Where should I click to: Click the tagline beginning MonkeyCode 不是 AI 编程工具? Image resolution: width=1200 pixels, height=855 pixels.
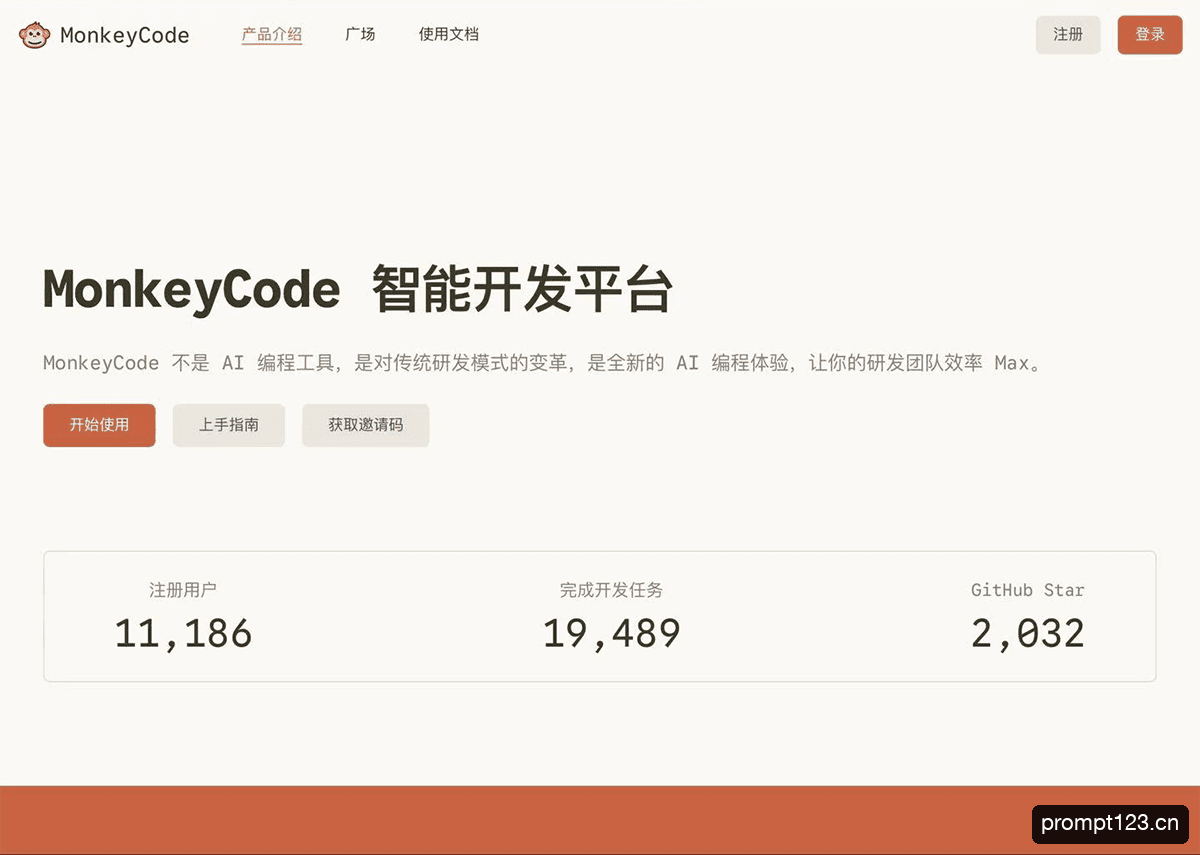pos(543,363)
